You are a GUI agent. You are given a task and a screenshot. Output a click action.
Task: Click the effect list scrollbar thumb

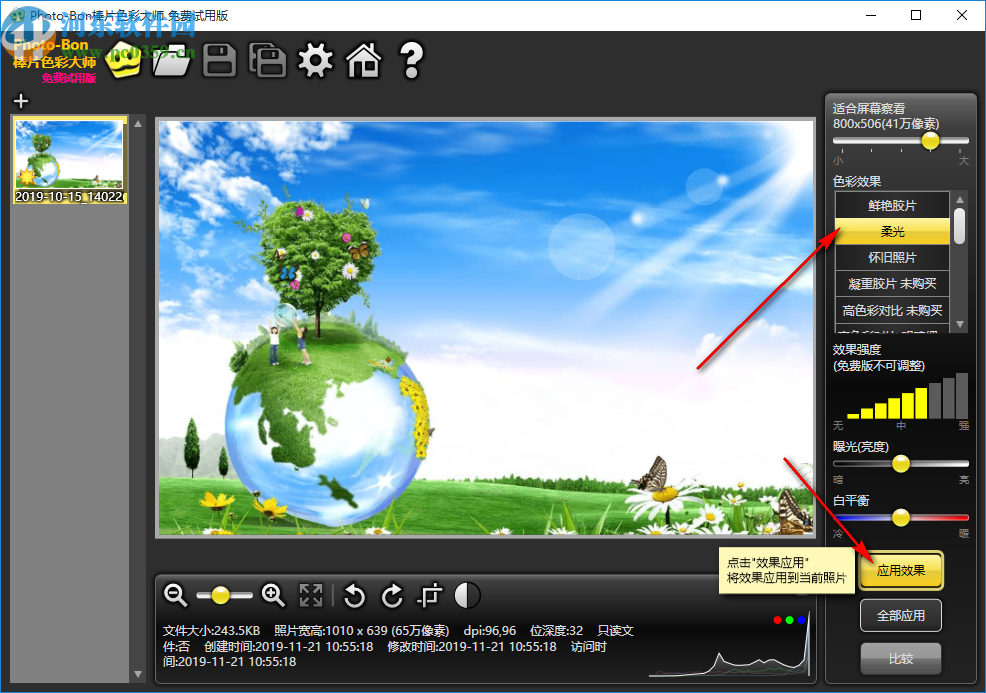pyautogui.click(x=959, y=226)
